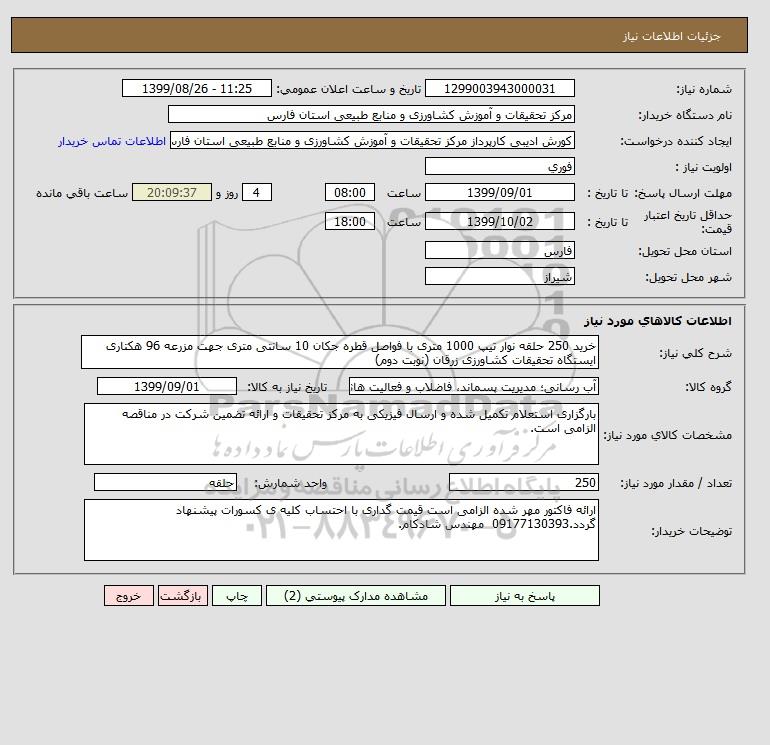
Task: Open مشاهده مدارک پیوستی (2) button
Action: 356,596
